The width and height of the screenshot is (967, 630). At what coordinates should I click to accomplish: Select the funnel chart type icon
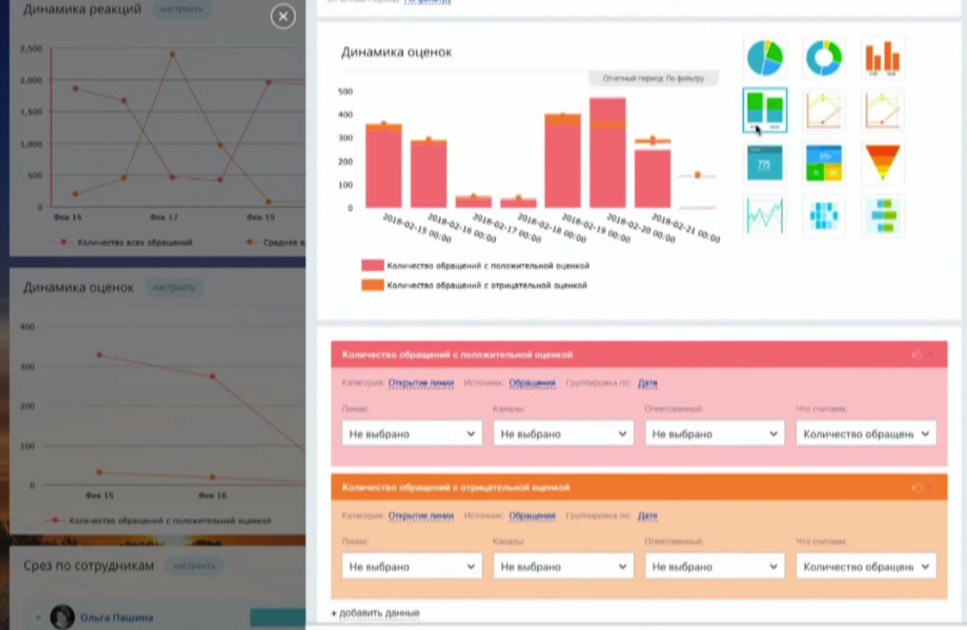point(882,162)
